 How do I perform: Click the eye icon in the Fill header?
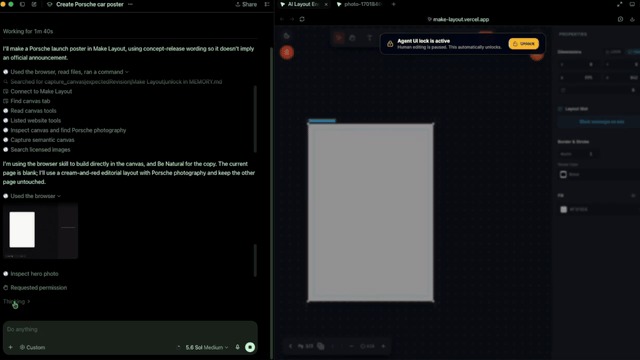[x=633, y=196]
